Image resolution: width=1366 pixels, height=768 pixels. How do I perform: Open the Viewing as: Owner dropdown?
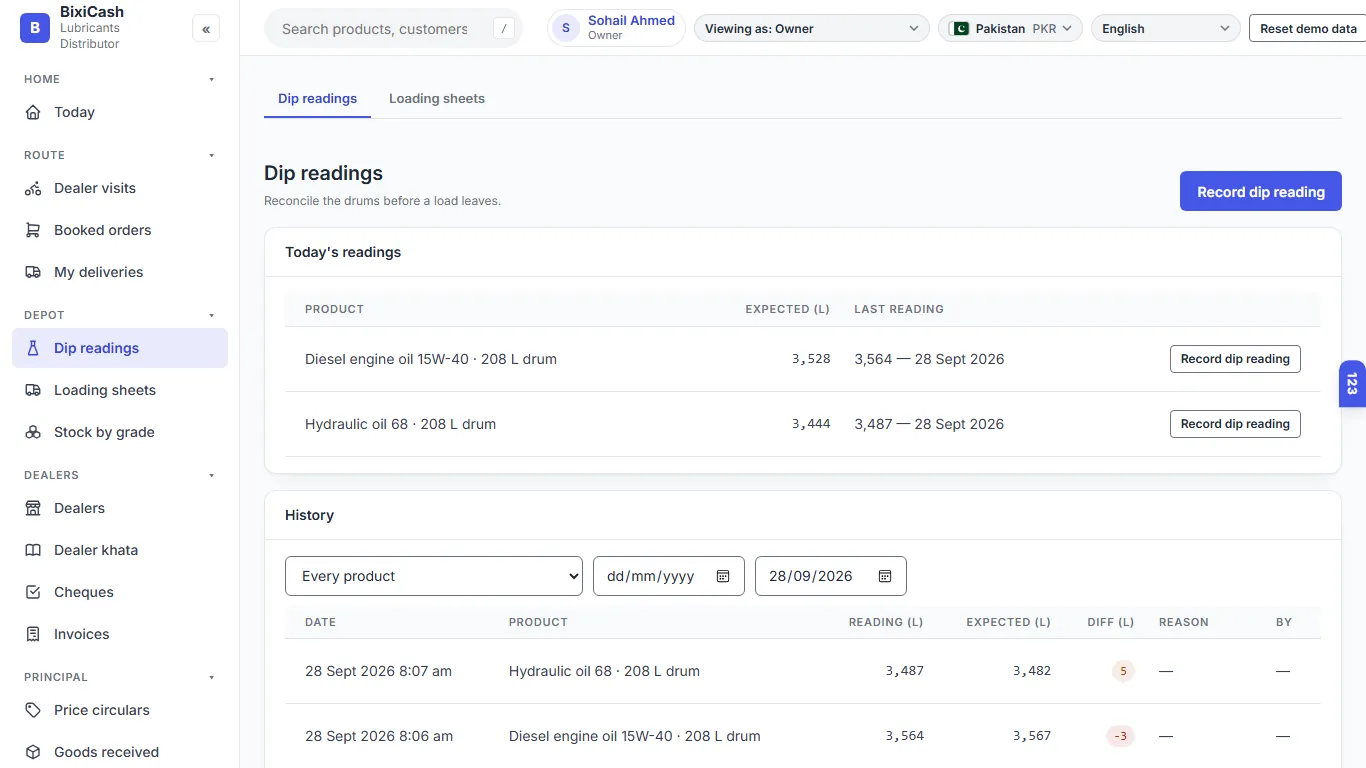[x=811, y=29]
